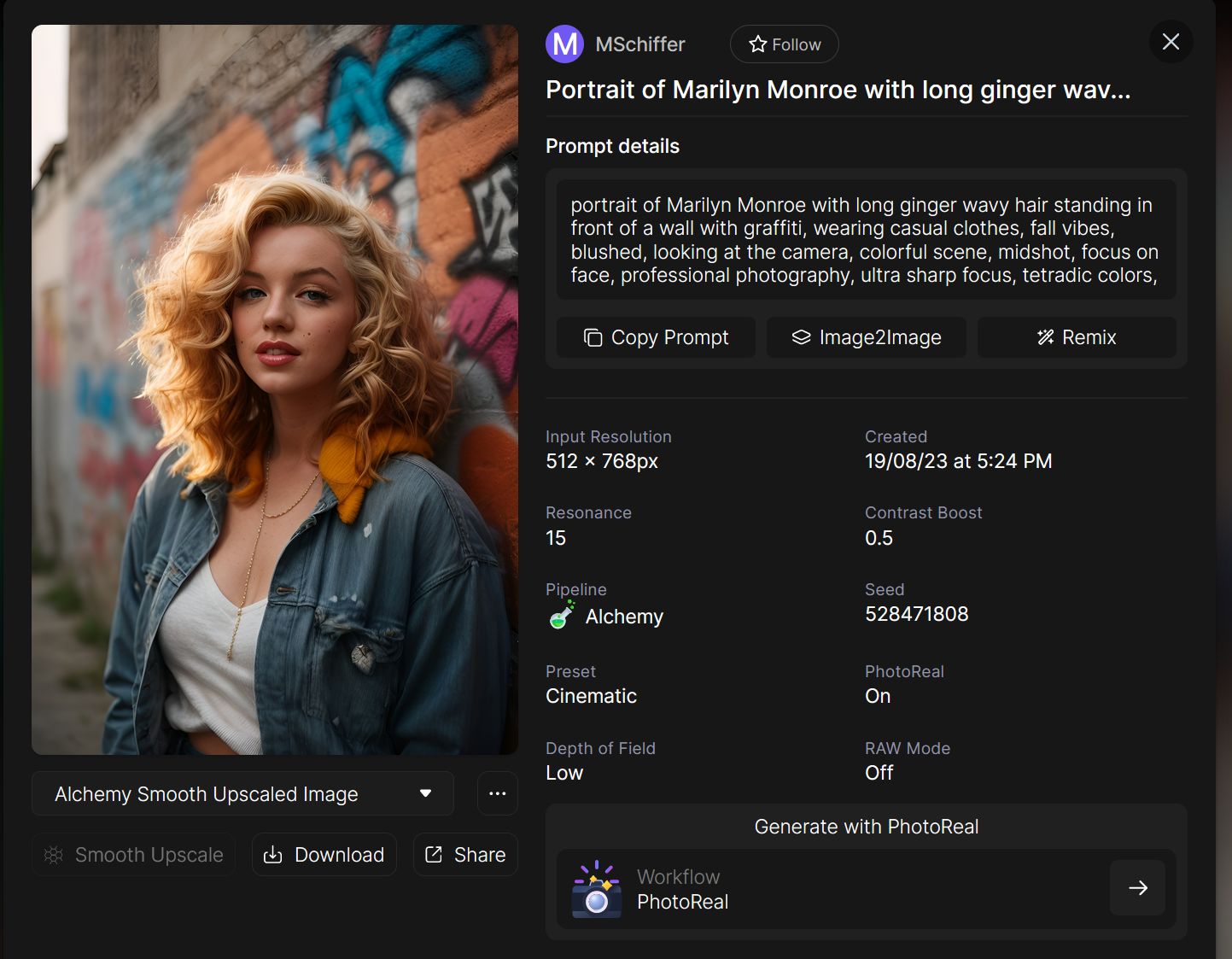Click the truncated portrait title heading

pyautogui.click(x=838, y=90)
